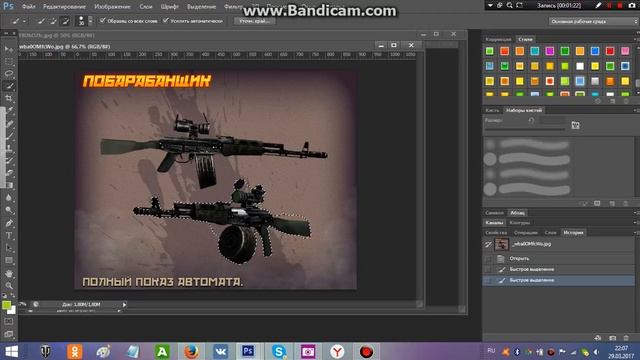
Task: Set history brush source for snapshot
Action: 488,244
